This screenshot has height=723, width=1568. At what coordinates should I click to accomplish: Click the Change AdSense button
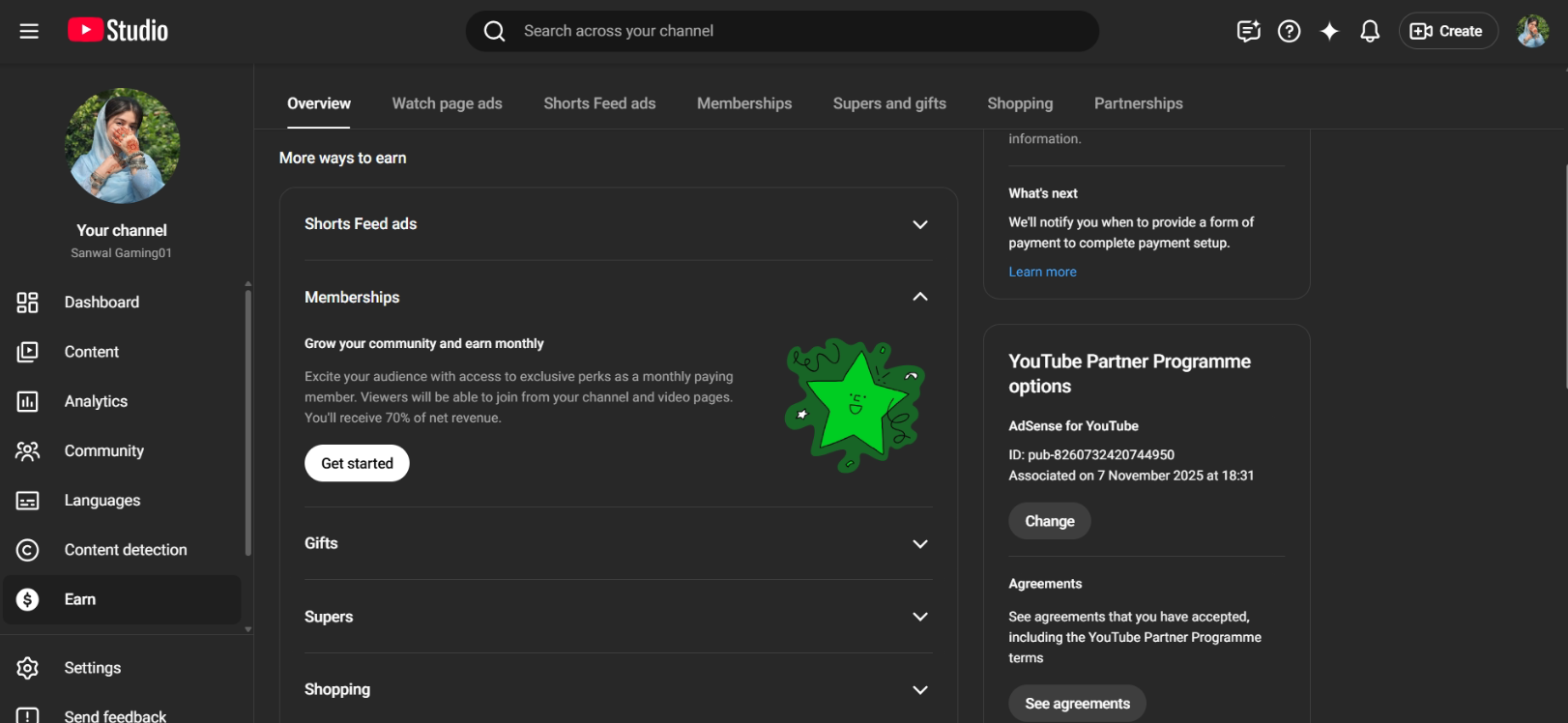click(x=1050, y=521)
